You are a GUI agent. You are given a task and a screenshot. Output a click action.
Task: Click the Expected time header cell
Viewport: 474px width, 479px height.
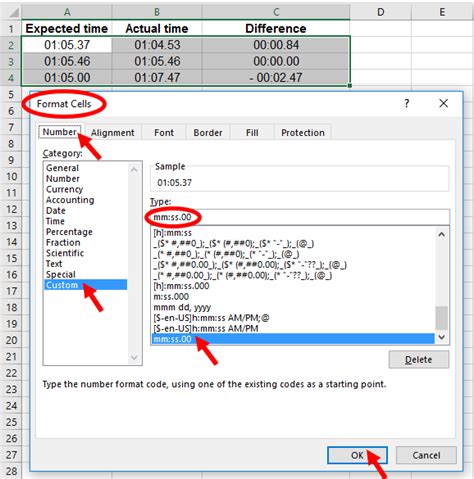pos(67,29)
